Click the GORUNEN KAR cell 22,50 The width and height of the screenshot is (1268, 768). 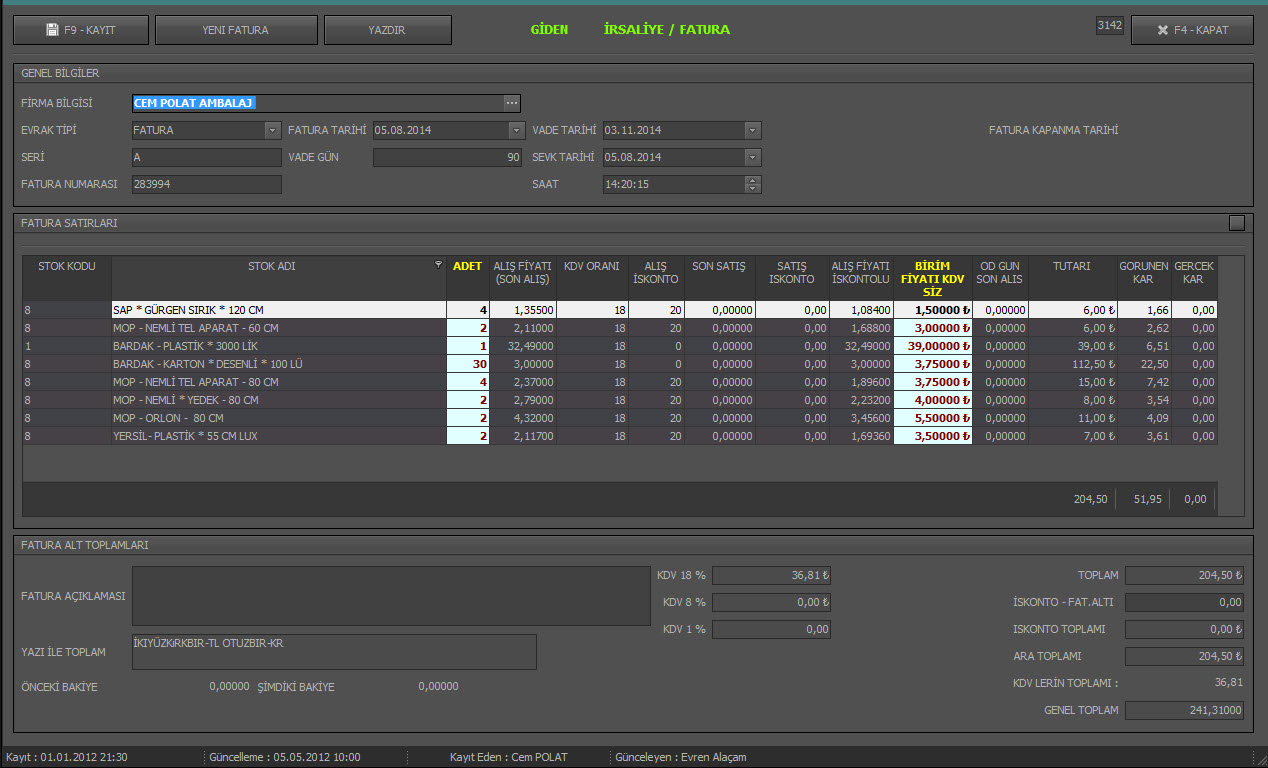[x=1144, y=364]
